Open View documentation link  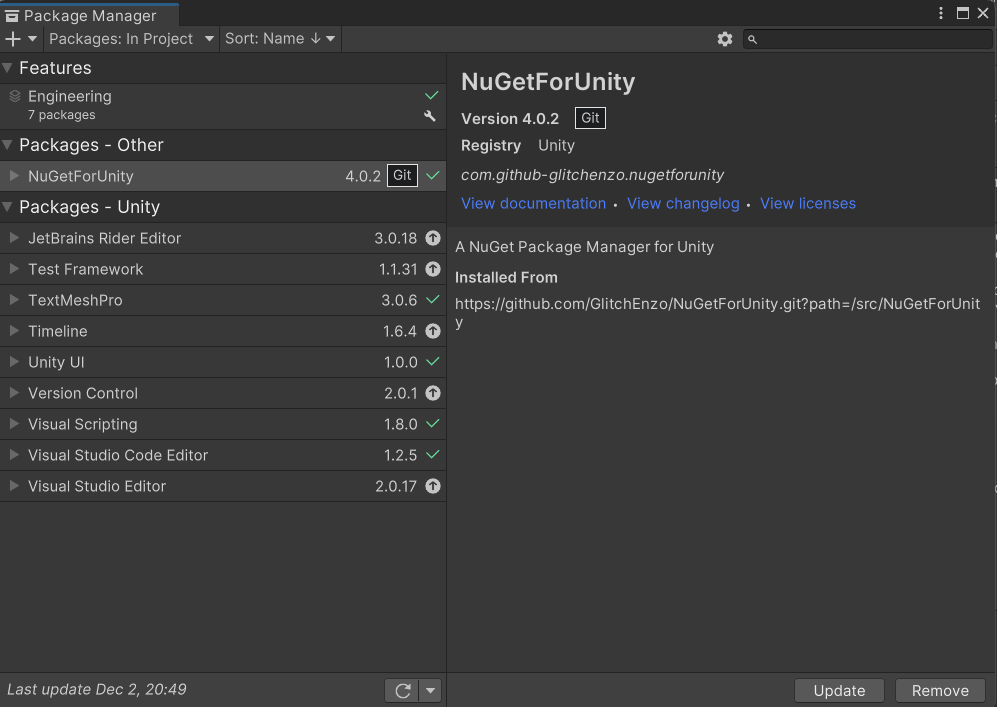click(533, 203)
